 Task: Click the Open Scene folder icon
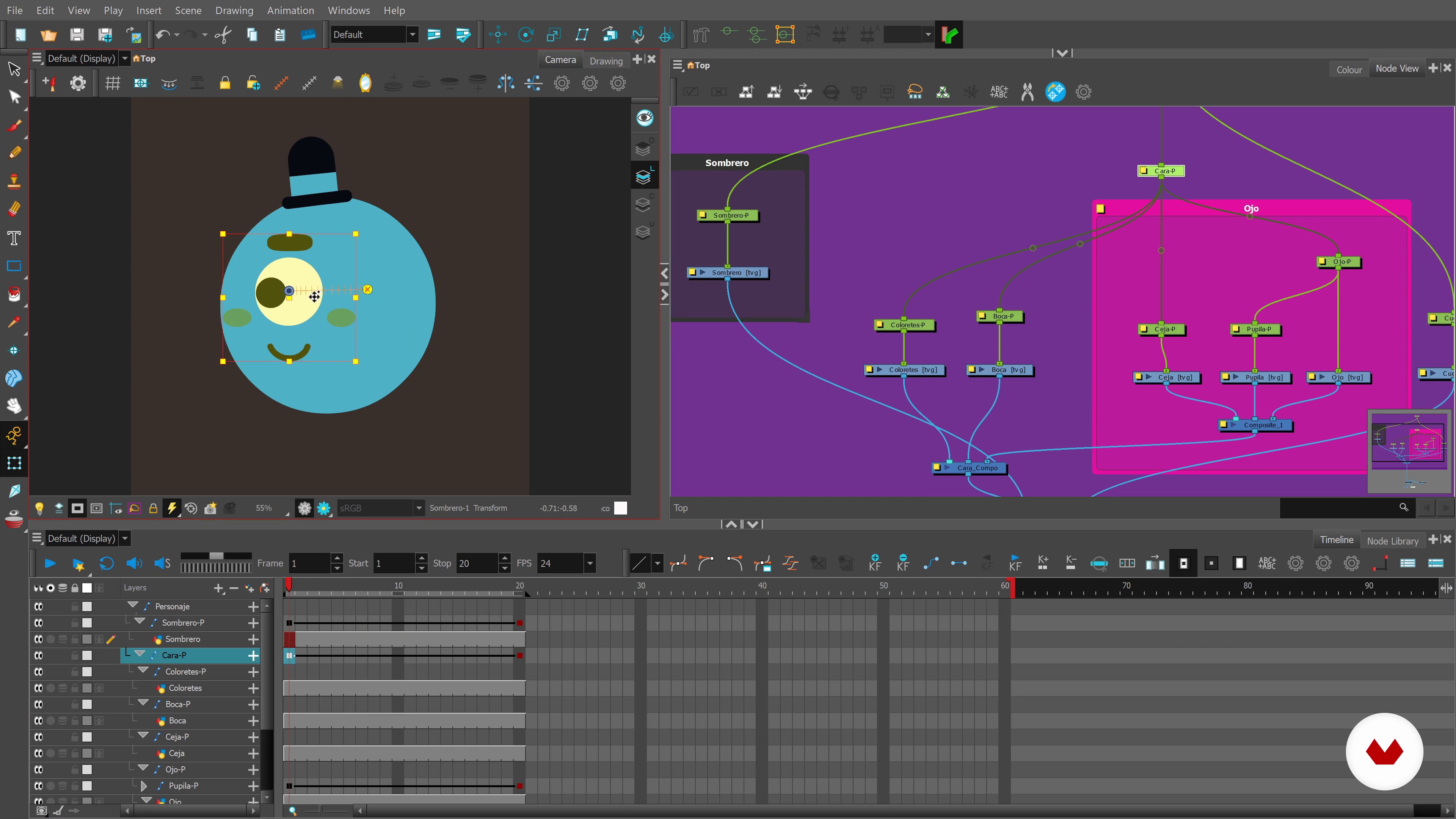[49, 35]
